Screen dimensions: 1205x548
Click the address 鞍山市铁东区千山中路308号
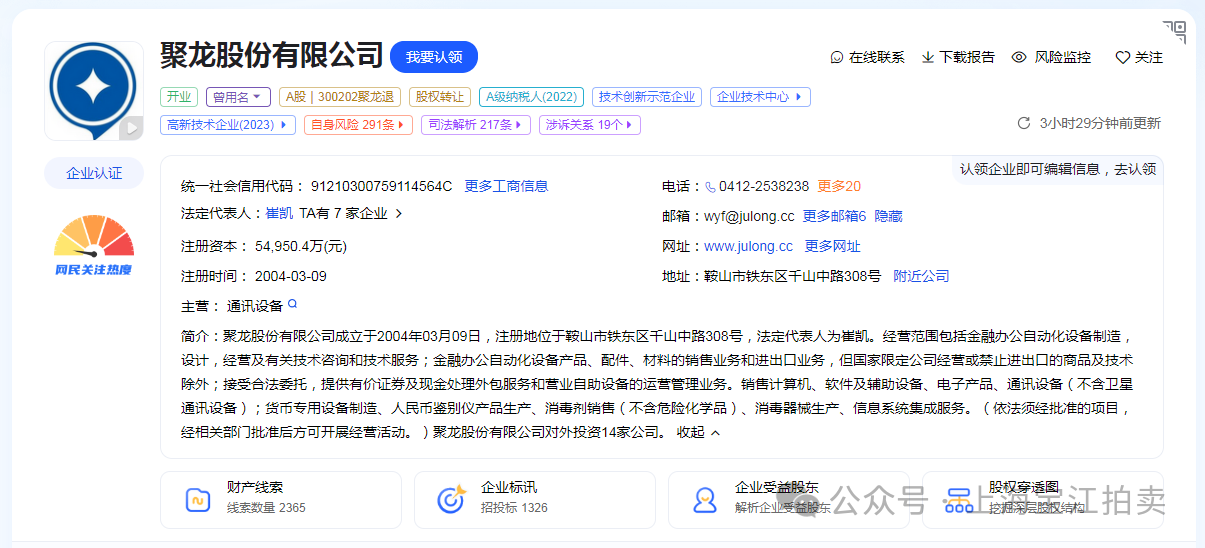click(x=792, y=276)
